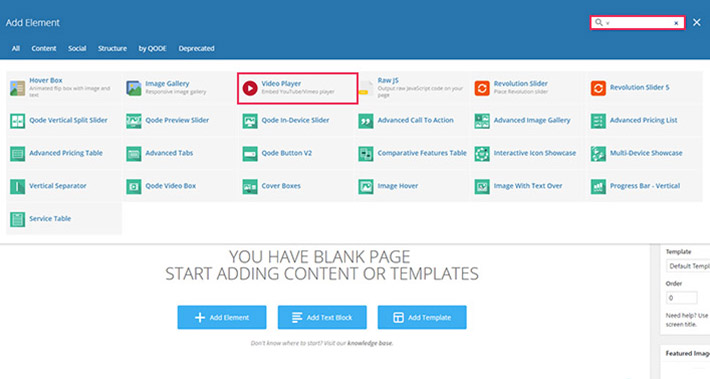Screen dimensions: 710x379
Task: Pick Multi-Device Showcase icon
Action: coord(598,154)
